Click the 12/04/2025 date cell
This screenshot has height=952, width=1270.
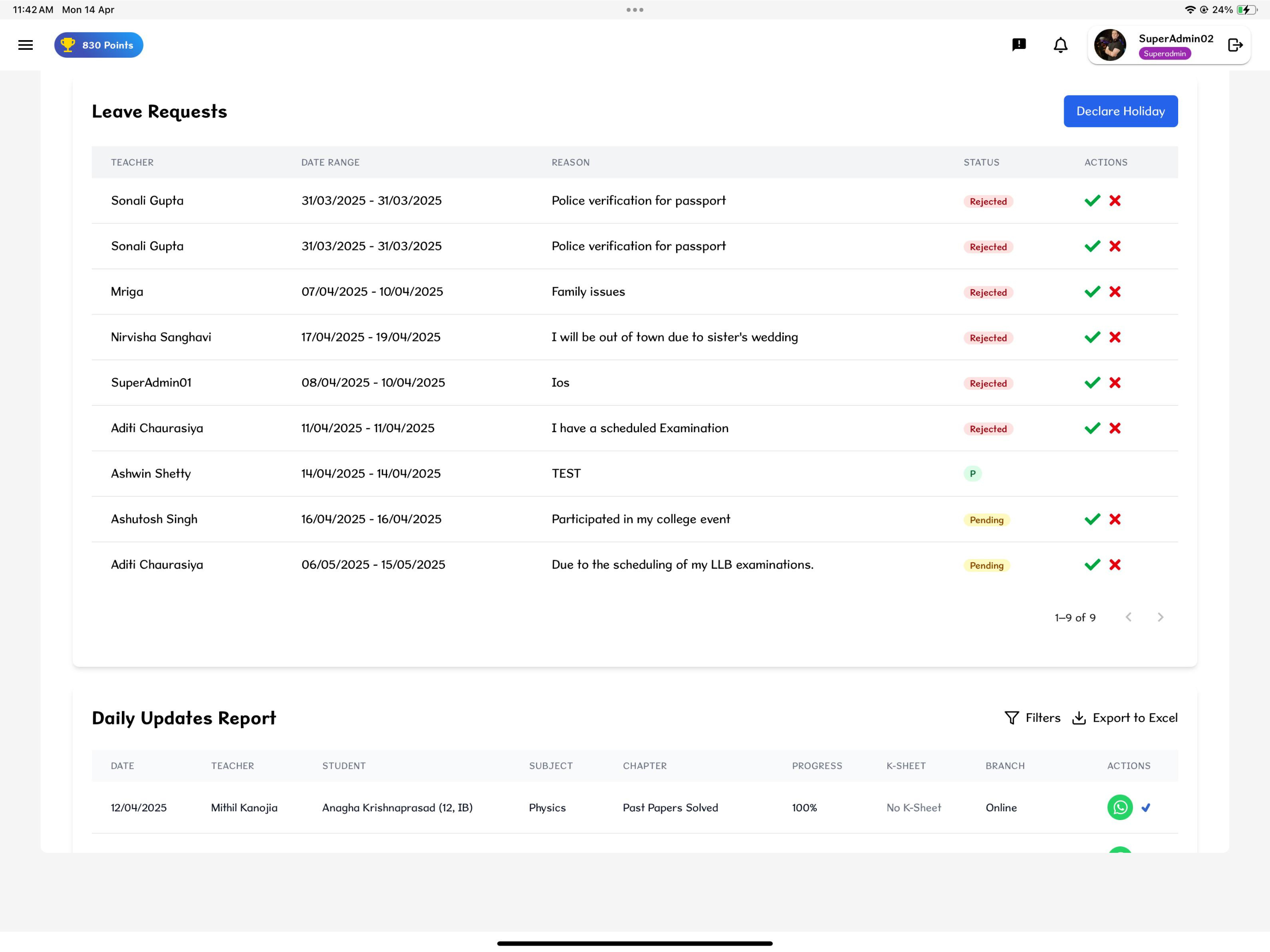138,807
